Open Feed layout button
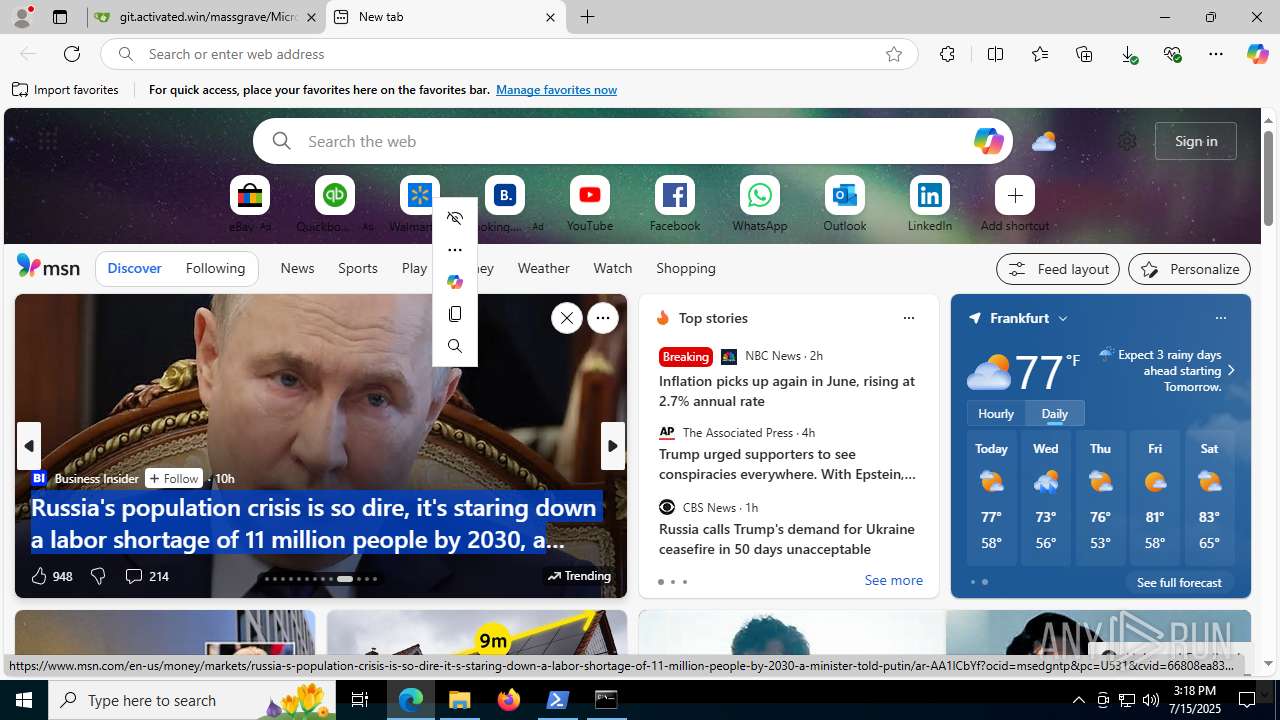 click(1058, 269)
